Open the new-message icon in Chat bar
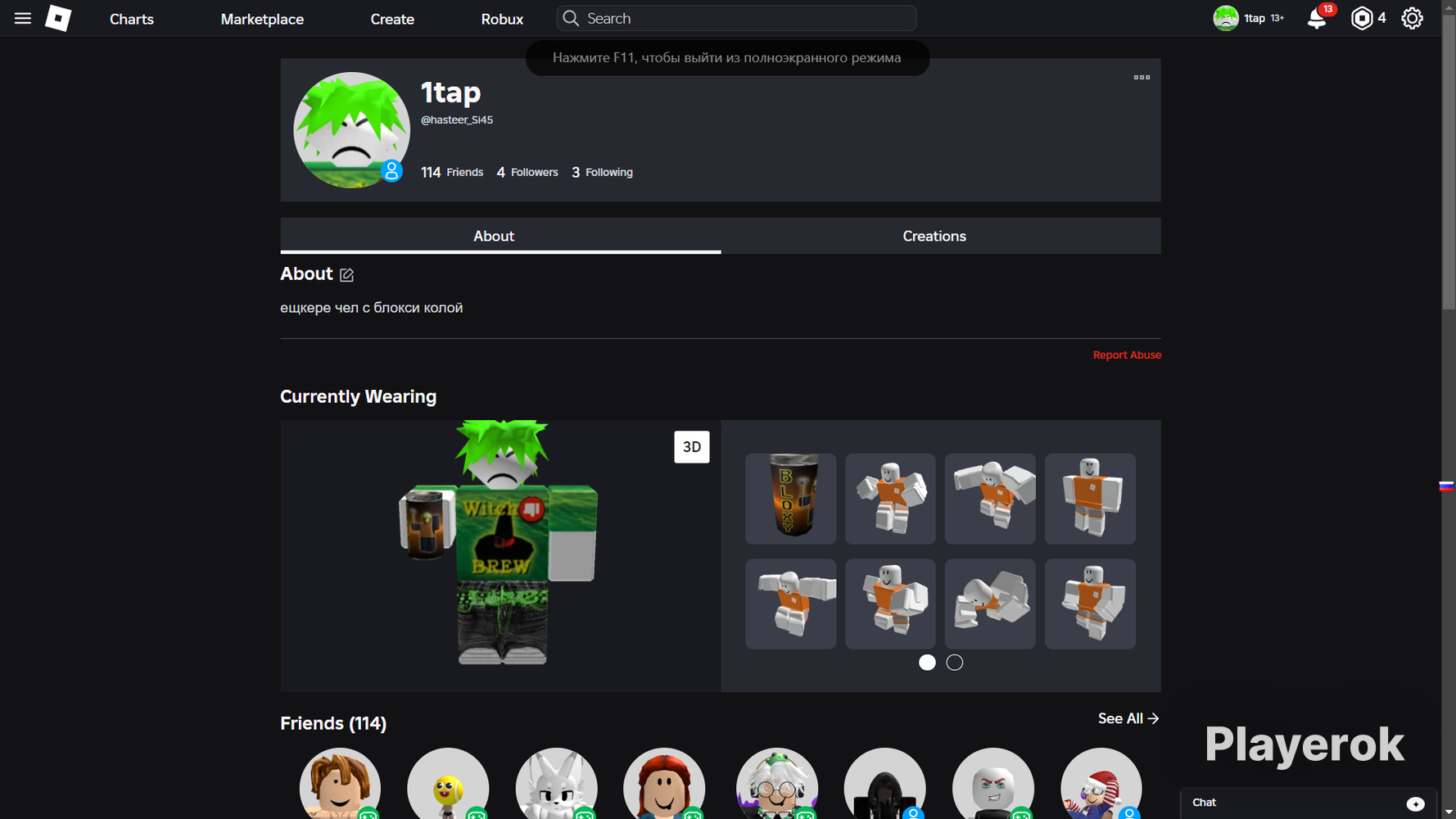Screen dimensions: 1456x819 tap(1415, 803)
